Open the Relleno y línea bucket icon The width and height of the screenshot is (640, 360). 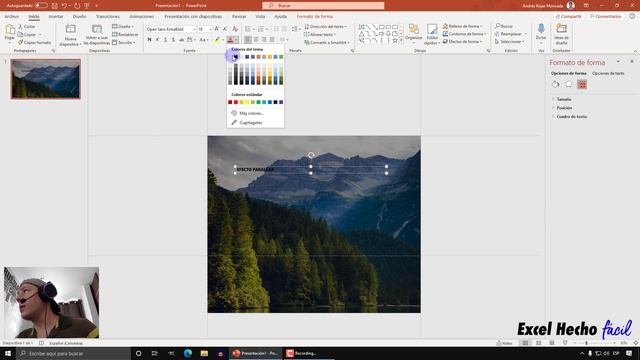click(x=556, y=84)
